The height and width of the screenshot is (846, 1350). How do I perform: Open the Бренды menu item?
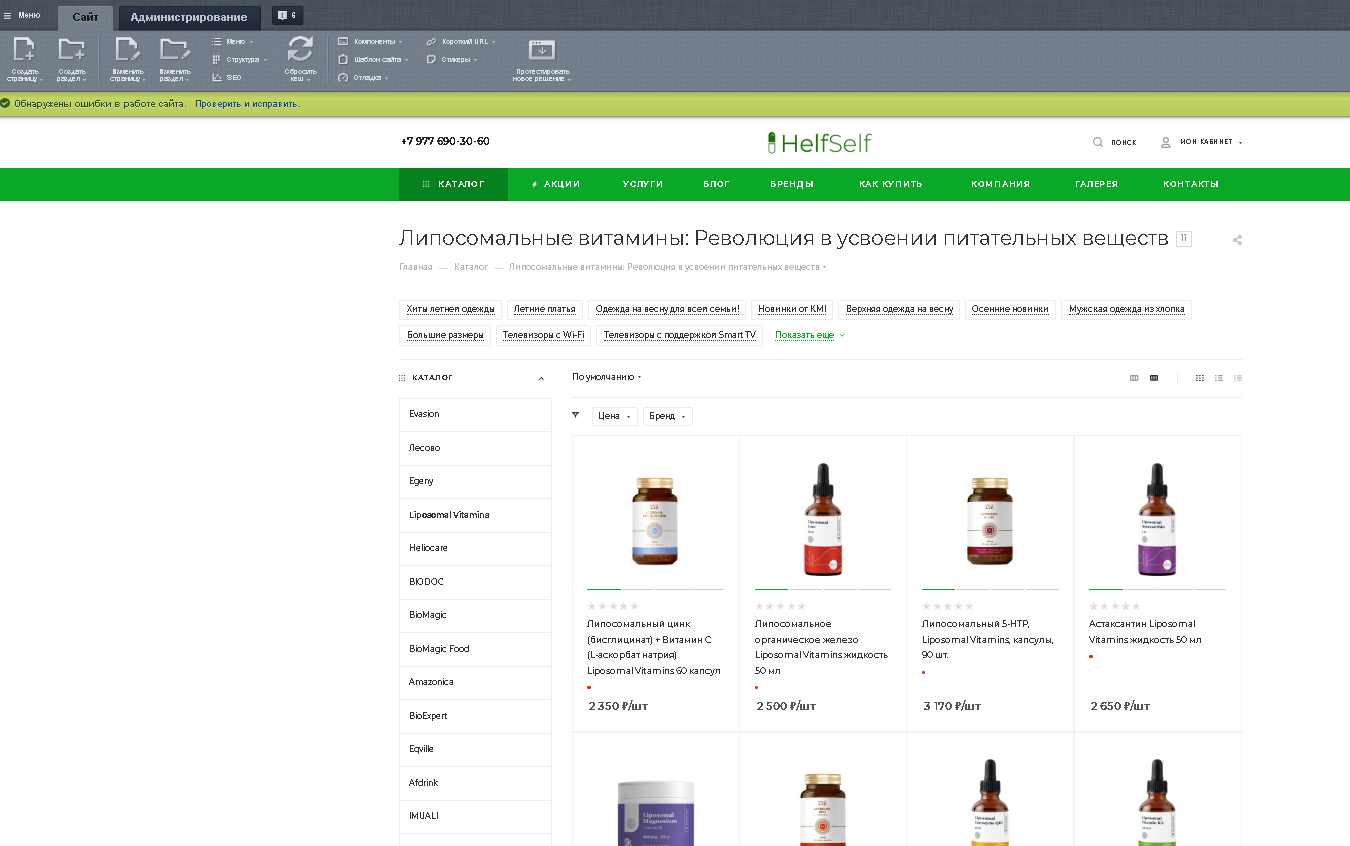click(792, 184)
